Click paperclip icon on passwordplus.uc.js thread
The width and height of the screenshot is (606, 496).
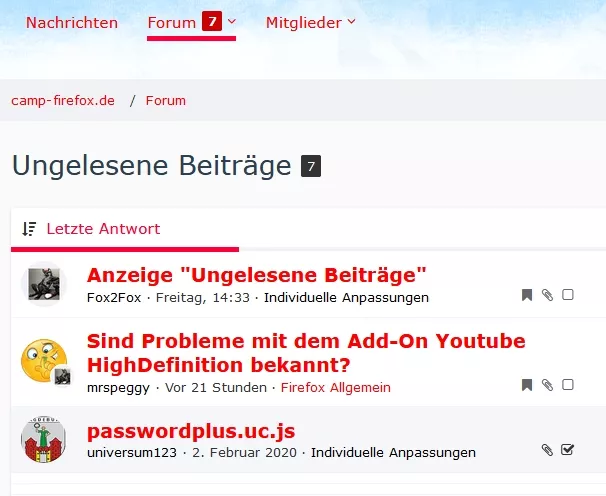(x=547, y=450)
